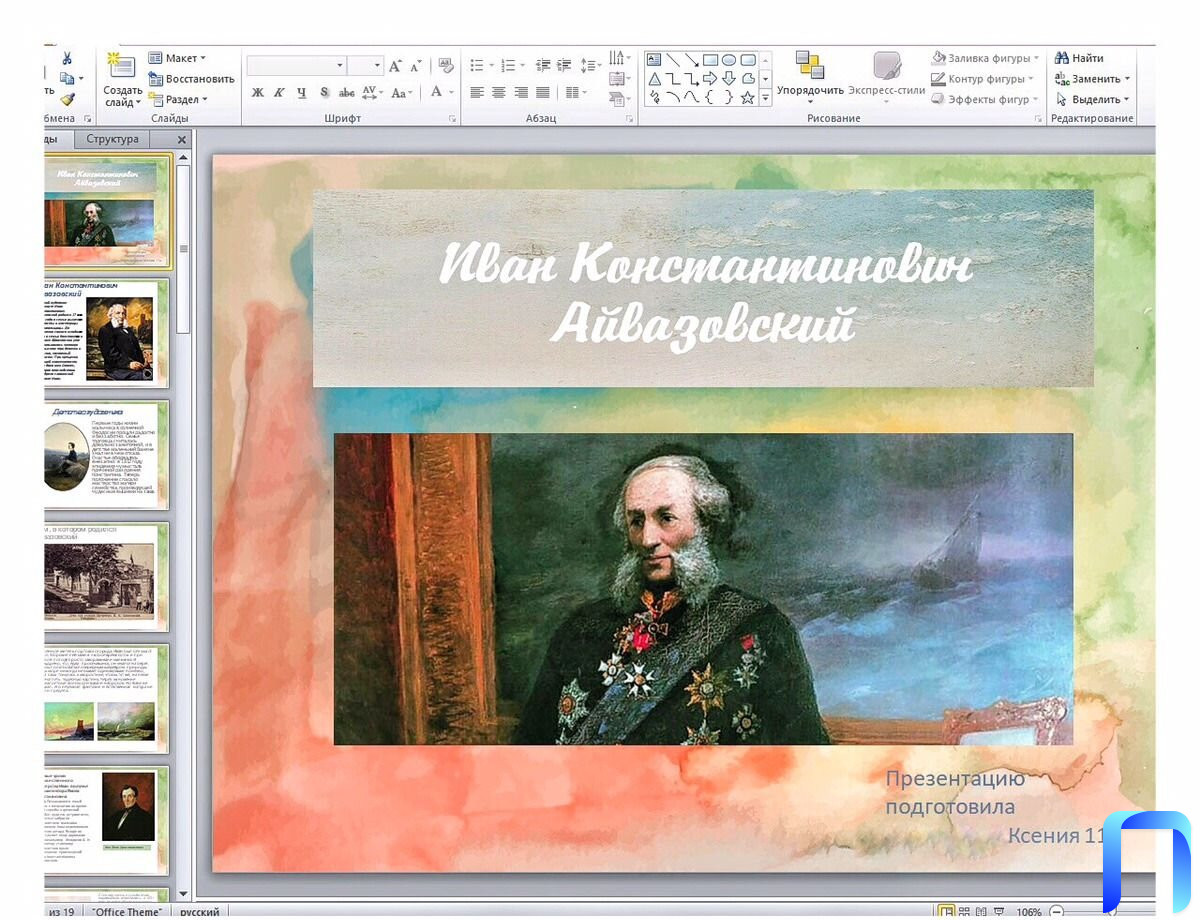Align text to the left
This screenshot has height=920, width=1200.
tap(477, 93)
